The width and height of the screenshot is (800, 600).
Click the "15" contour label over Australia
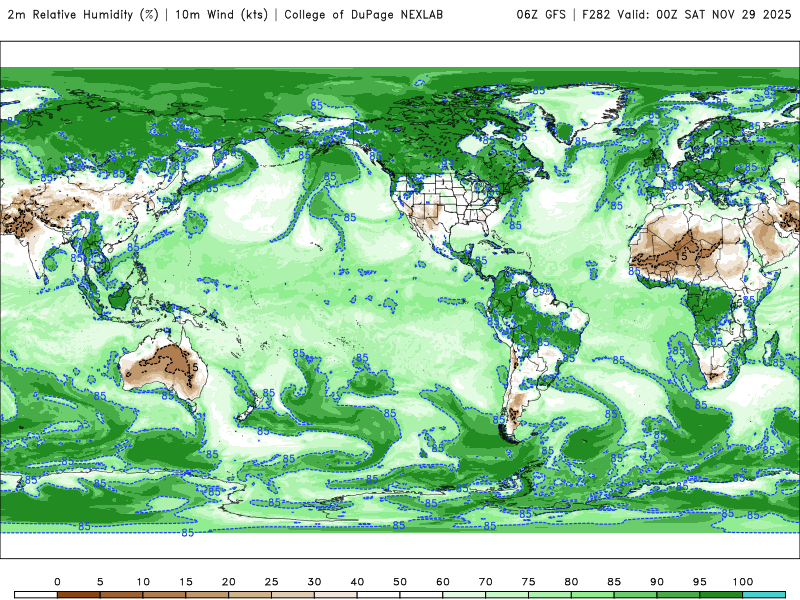192,367
